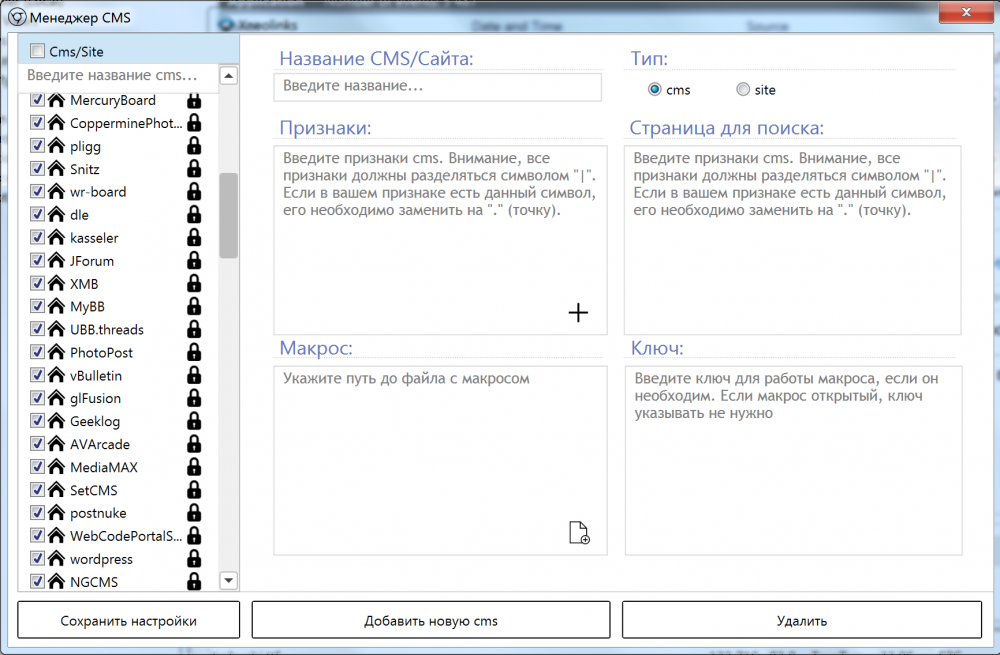
Task: Uncheck the pligg checkbox
Action: [37, 145]
